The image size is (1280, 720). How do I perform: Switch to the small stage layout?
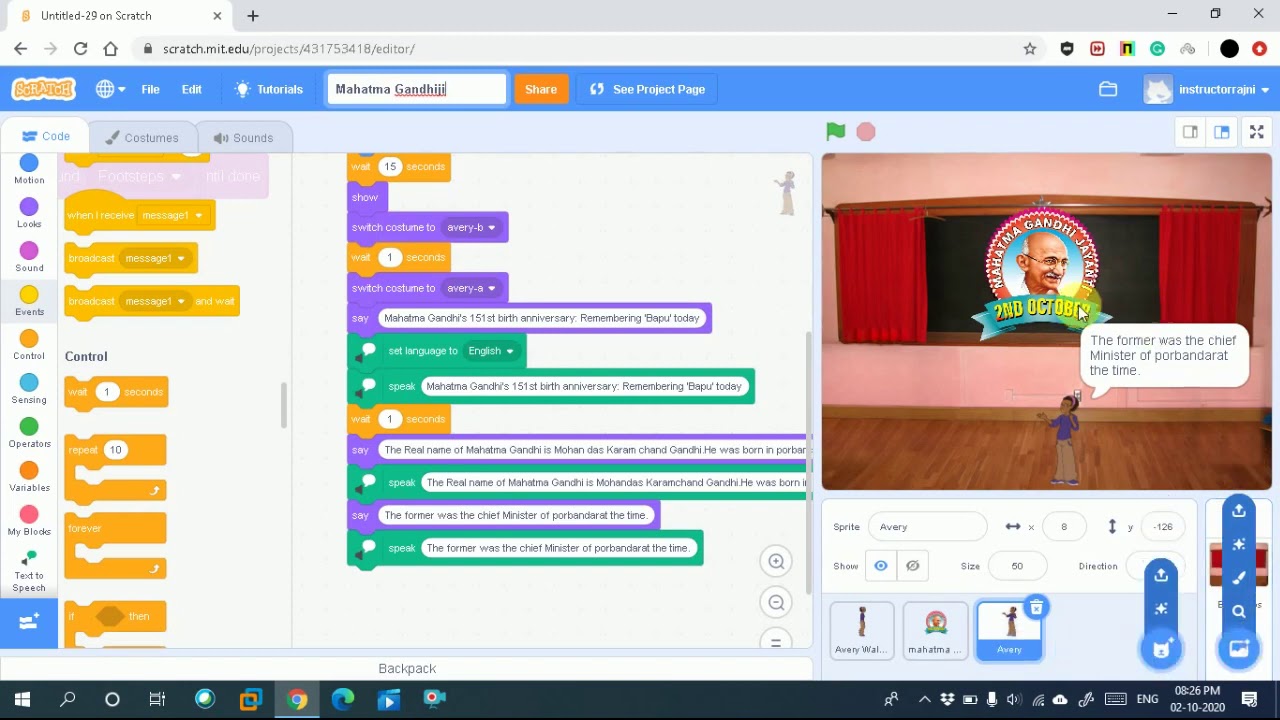tap(1190, 132)
